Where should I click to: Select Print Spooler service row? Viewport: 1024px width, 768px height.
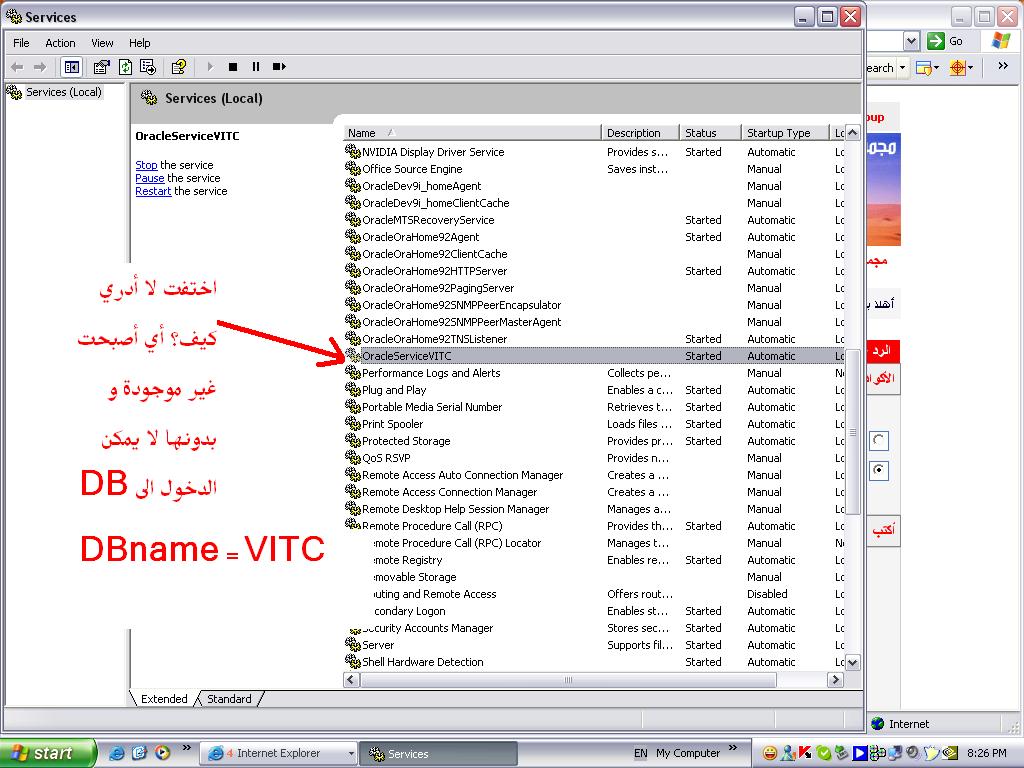click(392, 424)
